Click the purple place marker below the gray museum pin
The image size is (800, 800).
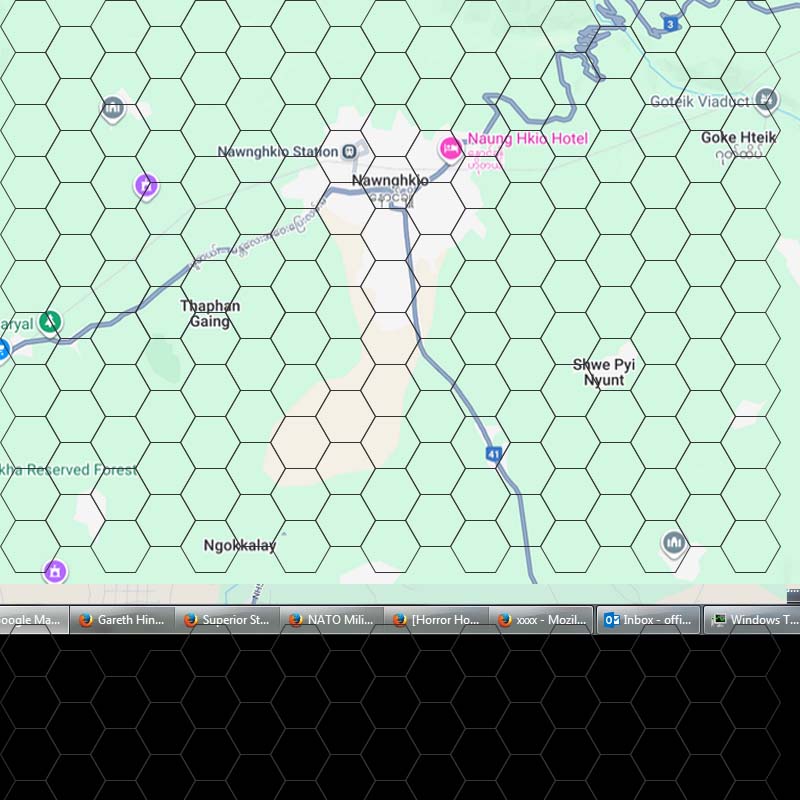click(146, 187)
